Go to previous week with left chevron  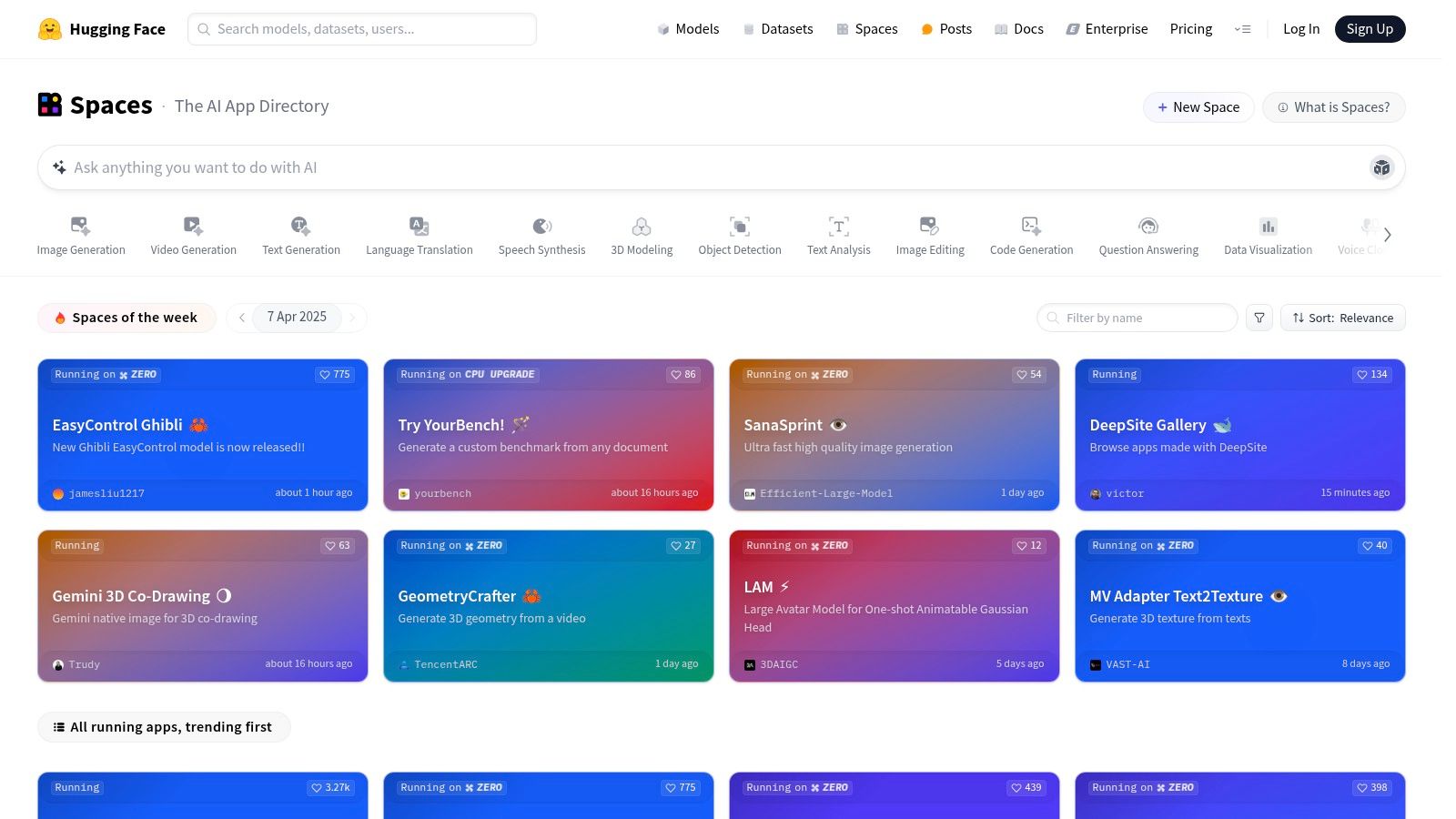click(241, 318)
